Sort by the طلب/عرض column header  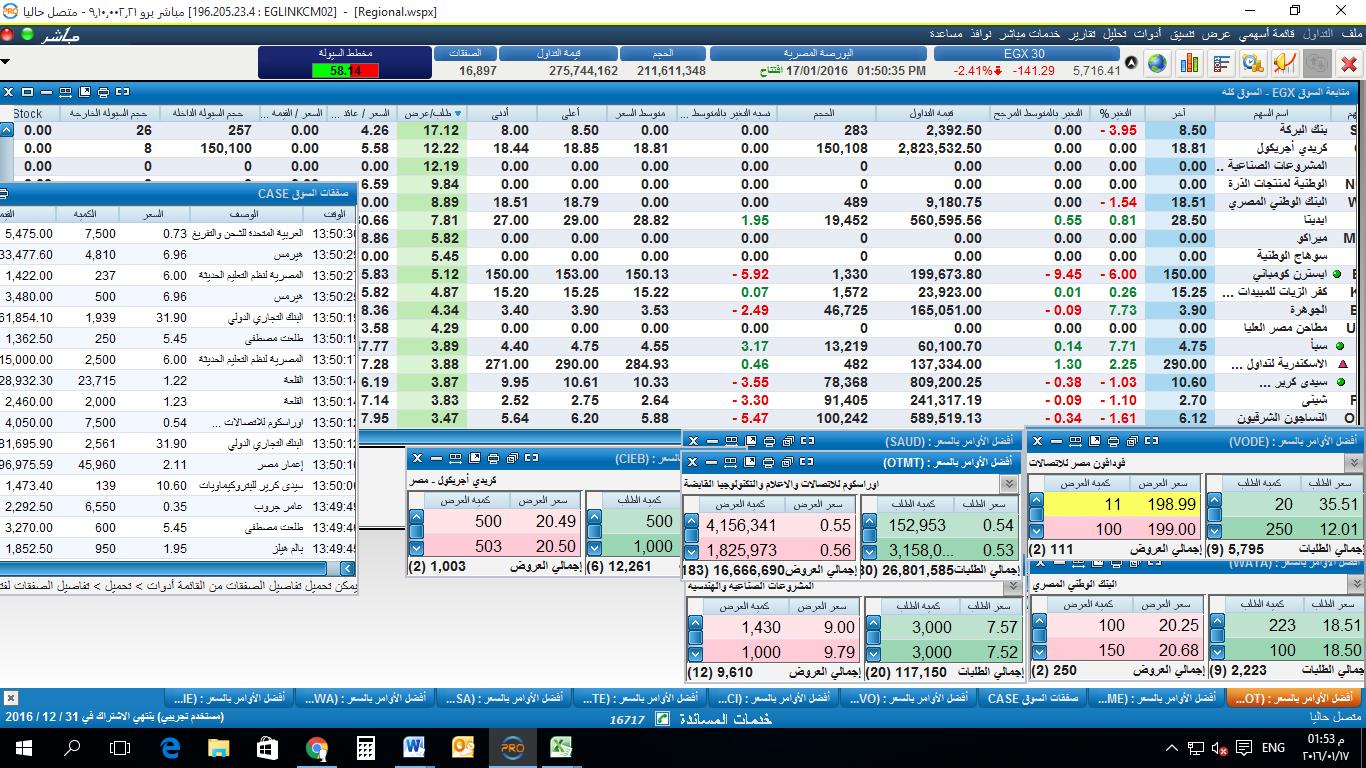[x=431, y=114]
